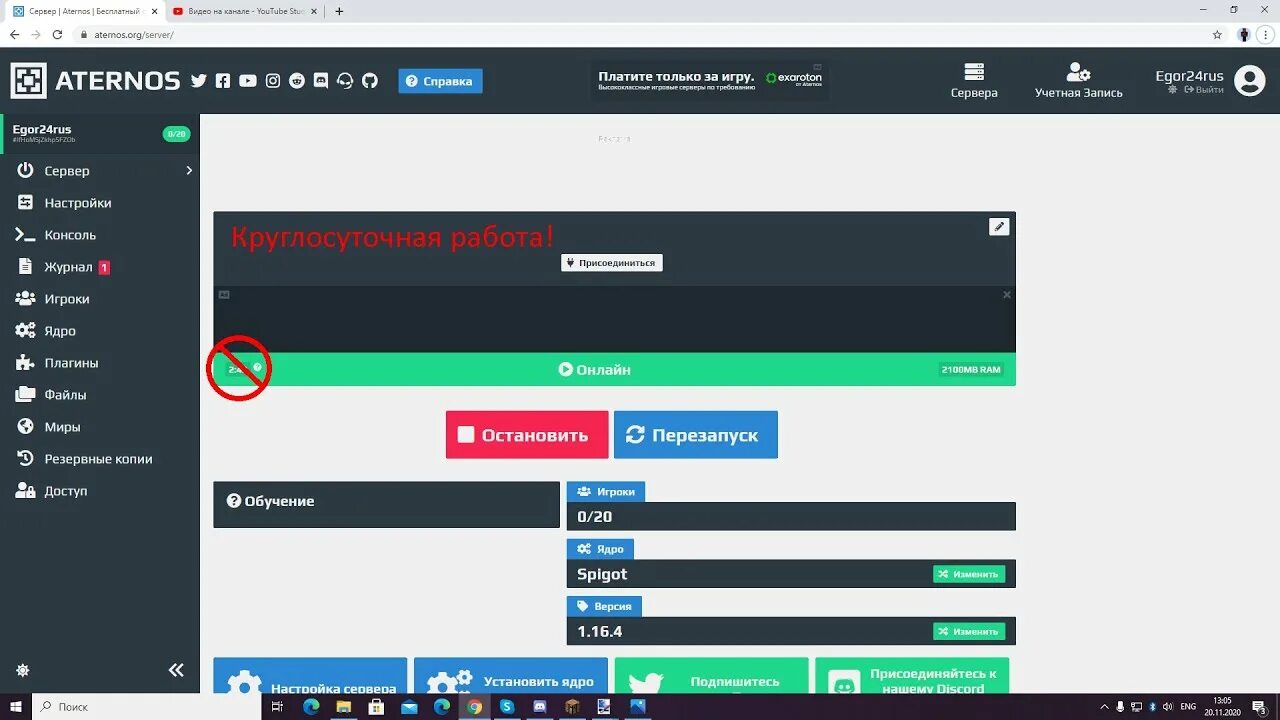Viewport: 1280px width, 720px height.
Task: Click the Версия version label tab
Action: (604, 606)
